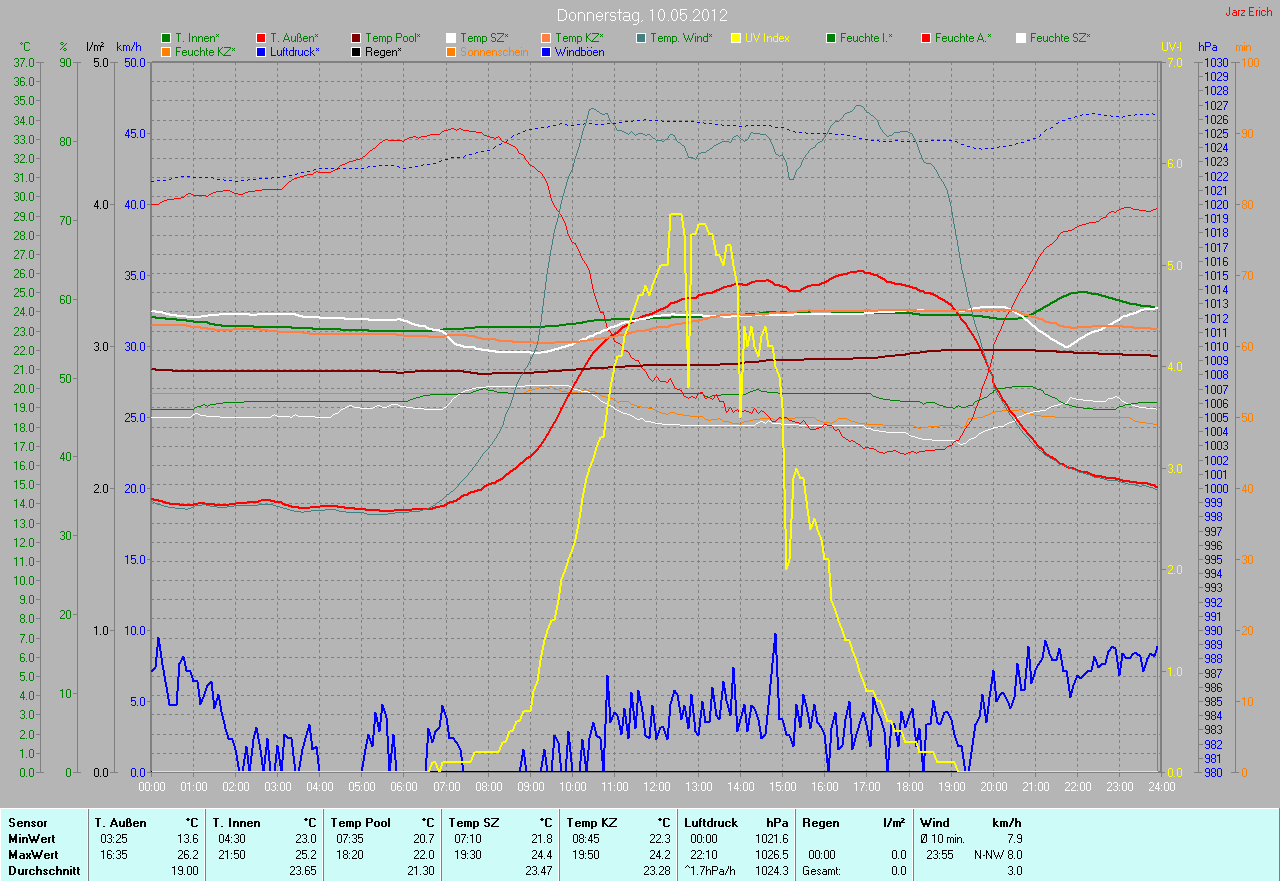Image resolution: width=1280 pixels, height=881 pixels.
Task: Click the orange Temp KZ legend swatch
Action: [546, 38]
